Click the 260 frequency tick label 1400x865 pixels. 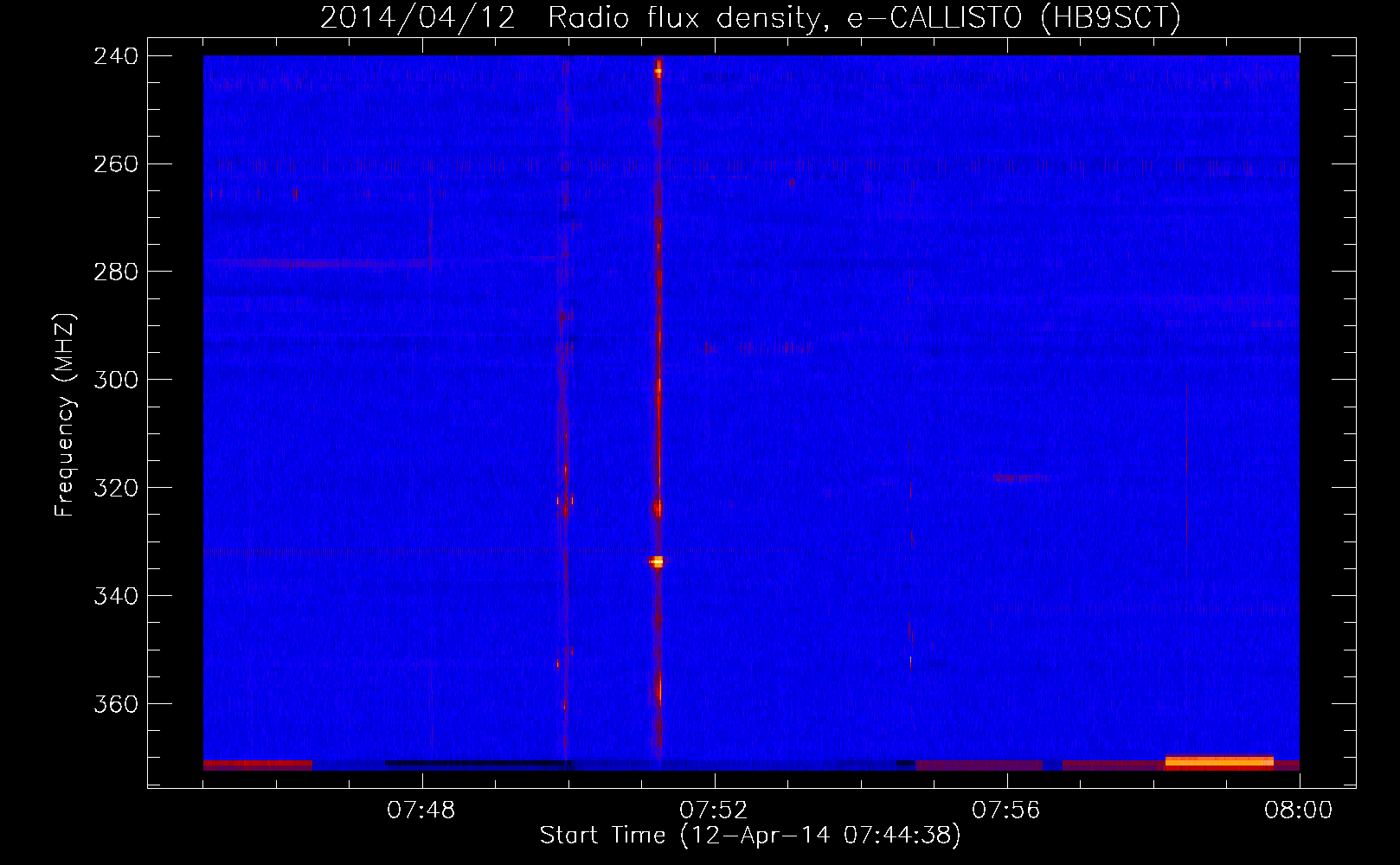coord(116,164)
